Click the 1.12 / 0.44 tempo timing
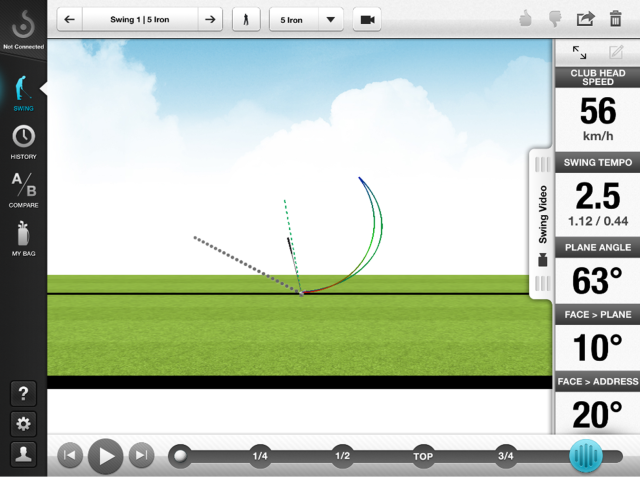Image resolution: width=640 pixels, height=477 pixels. [x=598, y=221]
